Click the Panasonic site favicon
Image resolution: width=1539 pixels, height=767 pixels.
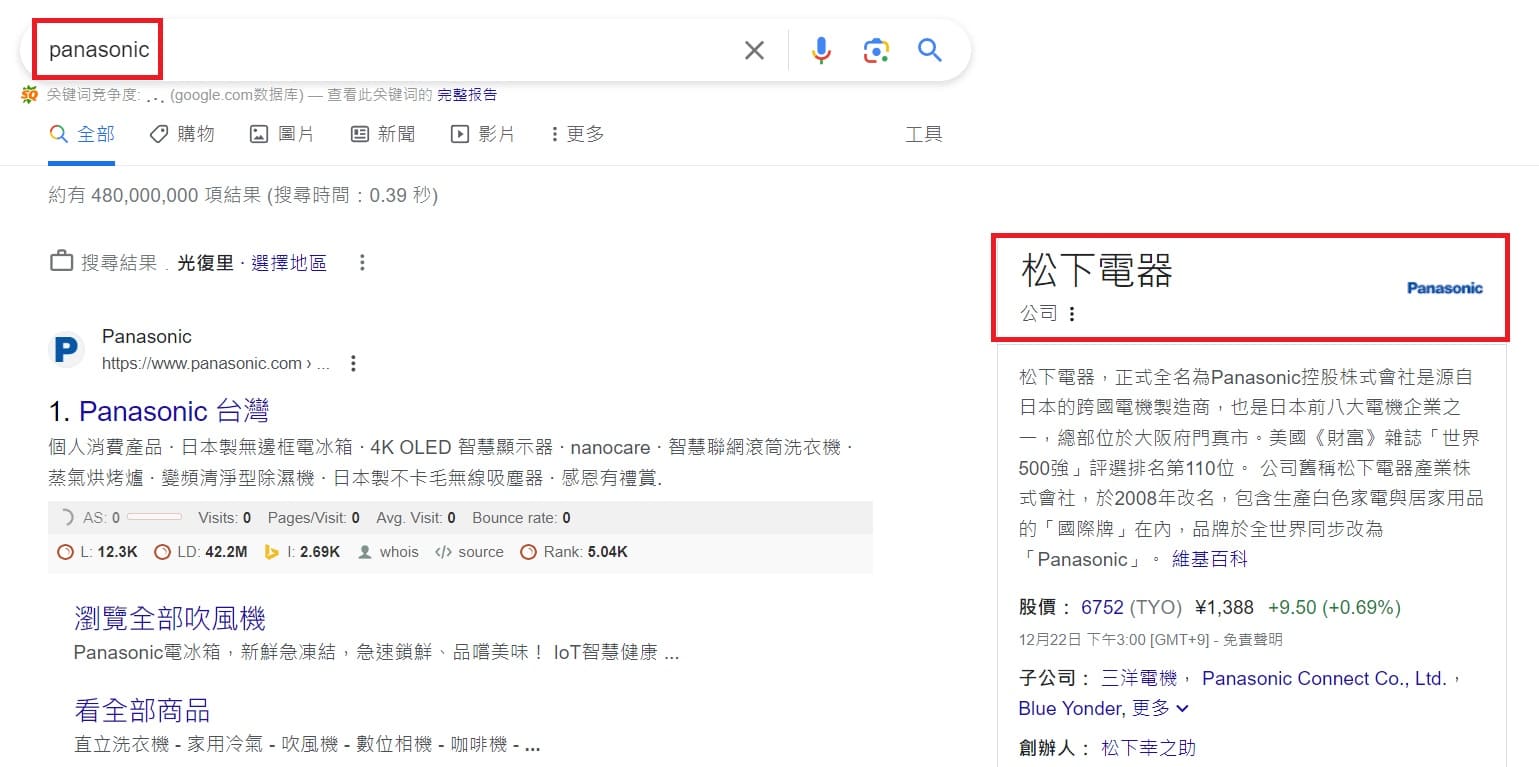point(66,350)
